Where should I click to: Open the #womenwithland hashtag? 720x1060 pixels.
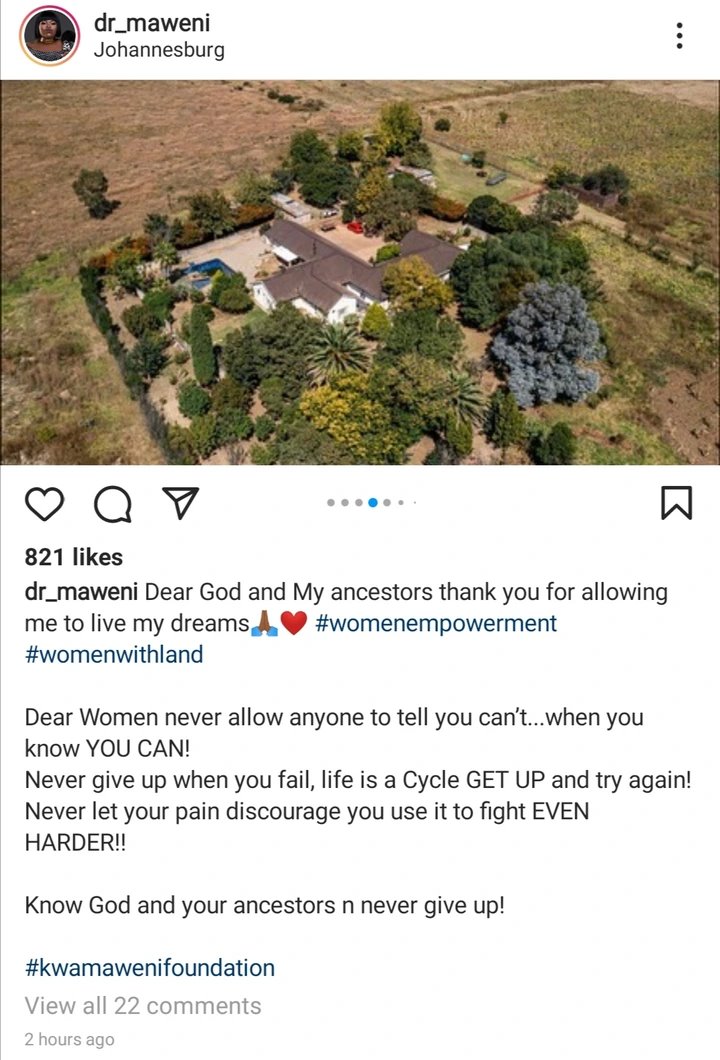pyautogui.click(x=114, y=654)
